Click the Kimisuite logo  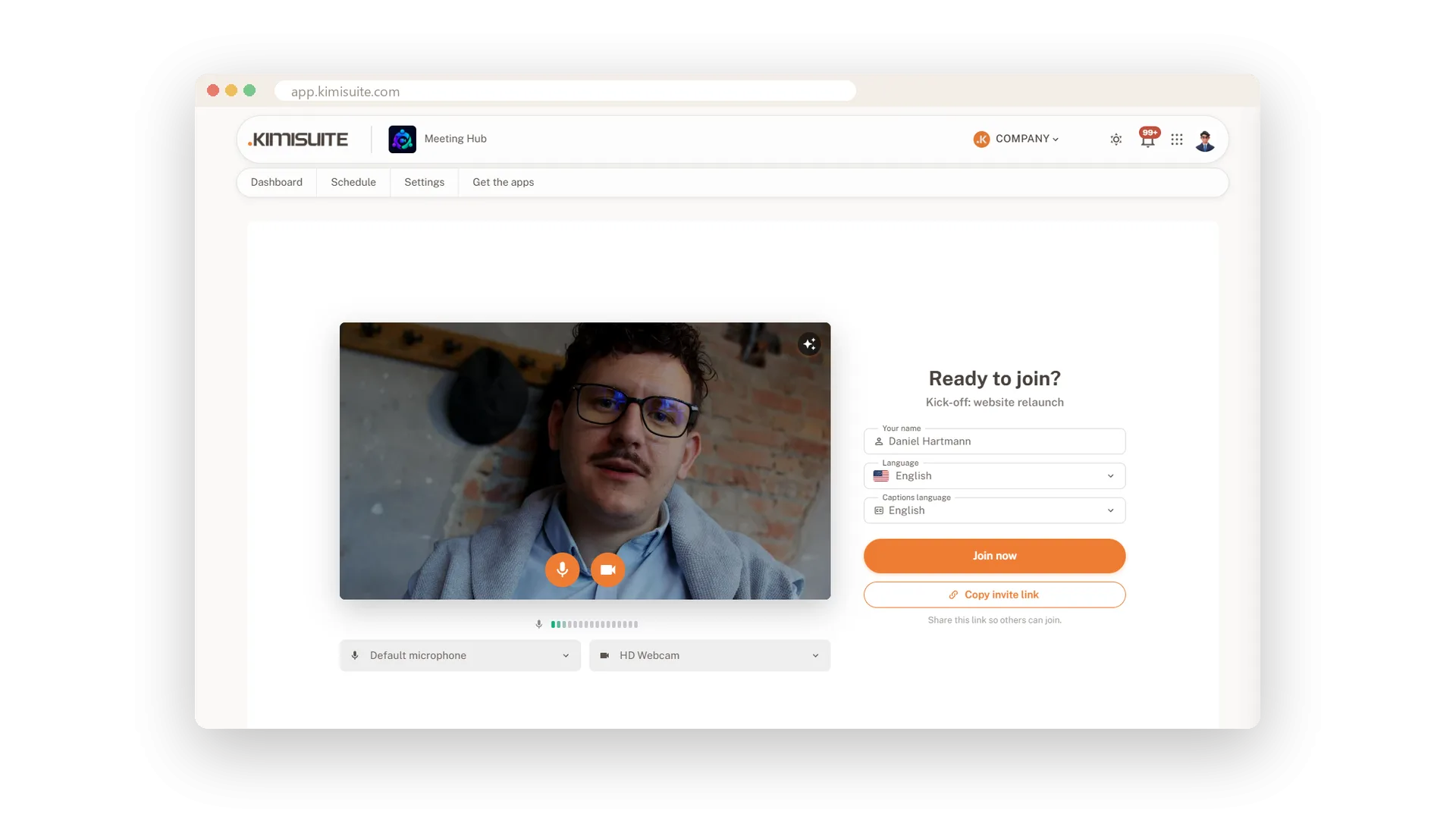pos(298,140)
